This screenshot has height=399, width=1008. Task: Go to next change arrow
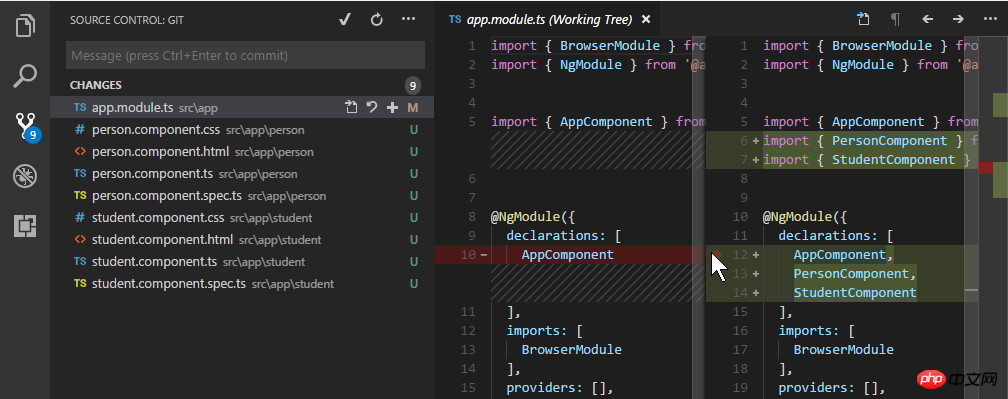958,19
